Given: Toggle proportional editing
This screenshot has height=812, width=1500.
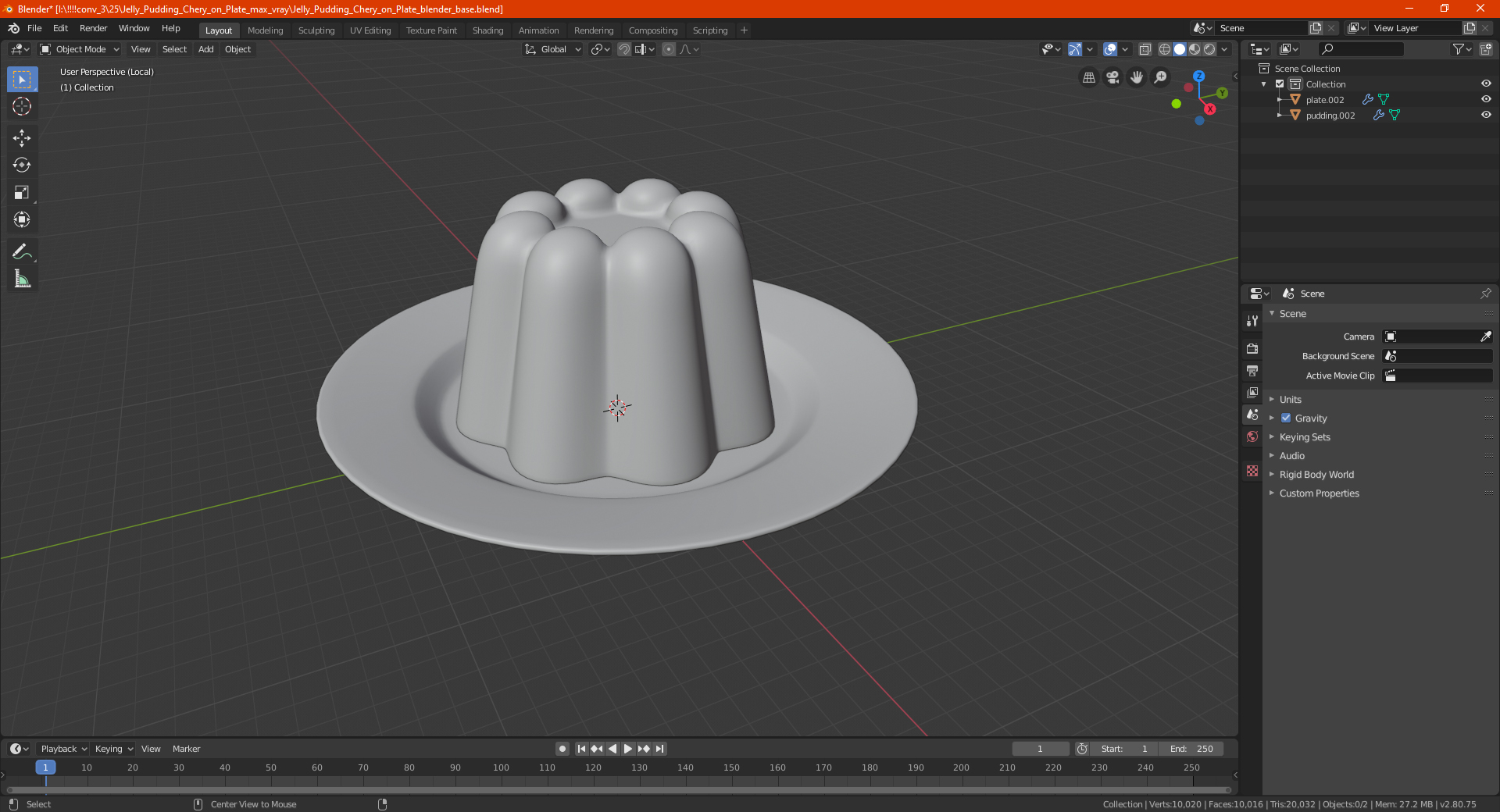Looking at the screenshot, I should point(669,49).
